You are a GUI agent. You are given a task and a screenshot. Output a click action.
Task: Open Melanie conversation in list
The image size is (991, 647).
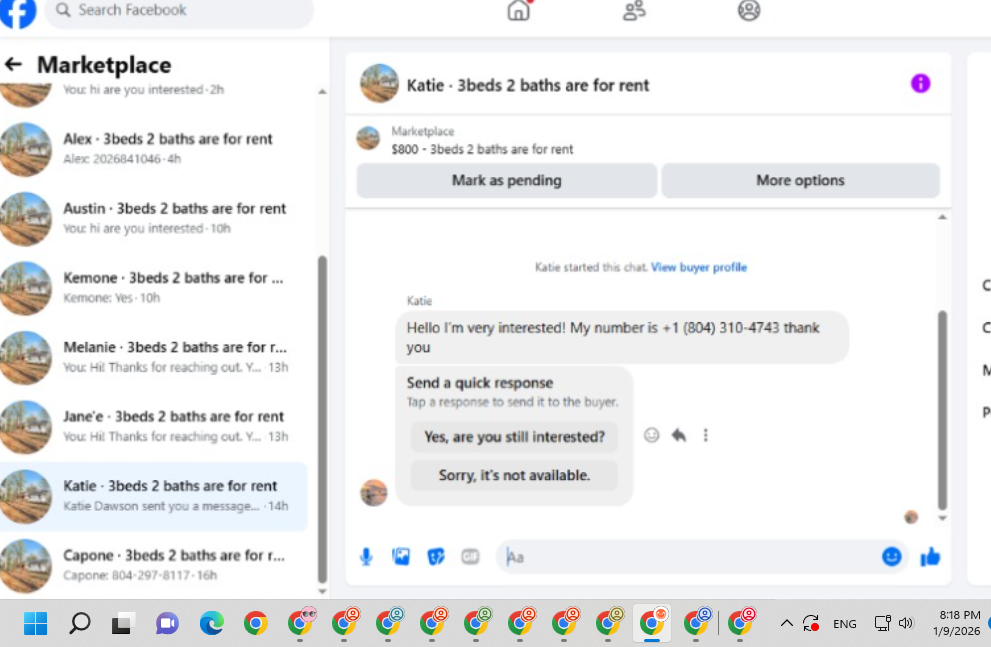[x=154, y=357]
